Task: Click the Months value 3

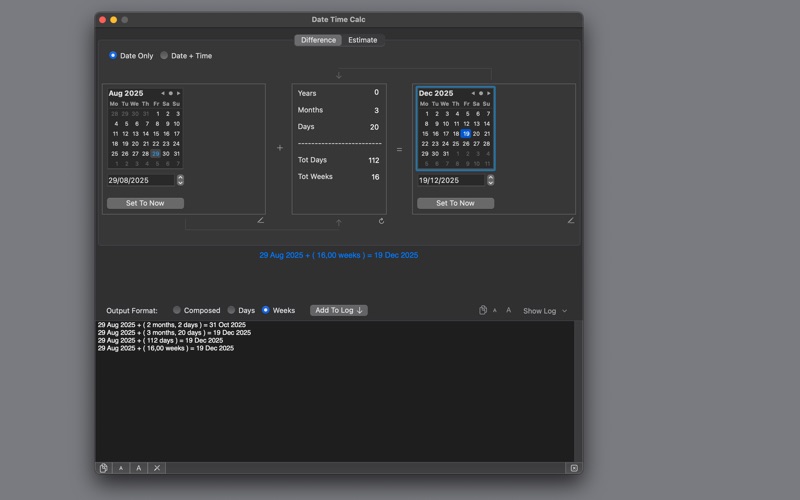Action: (377, 110)
